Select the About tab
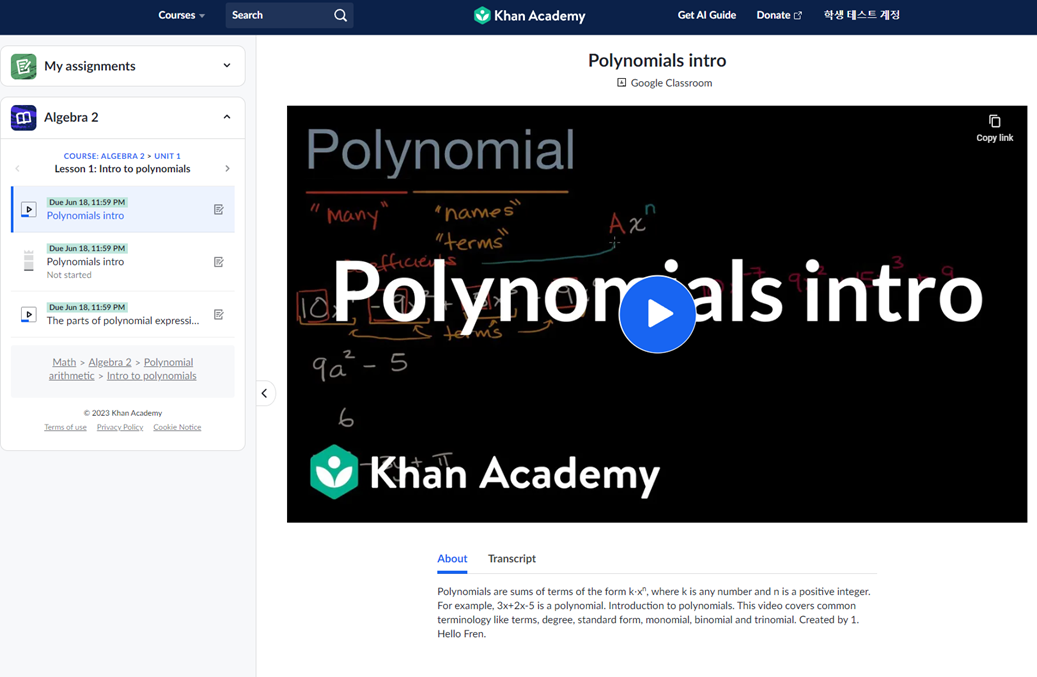 point(452,559)
